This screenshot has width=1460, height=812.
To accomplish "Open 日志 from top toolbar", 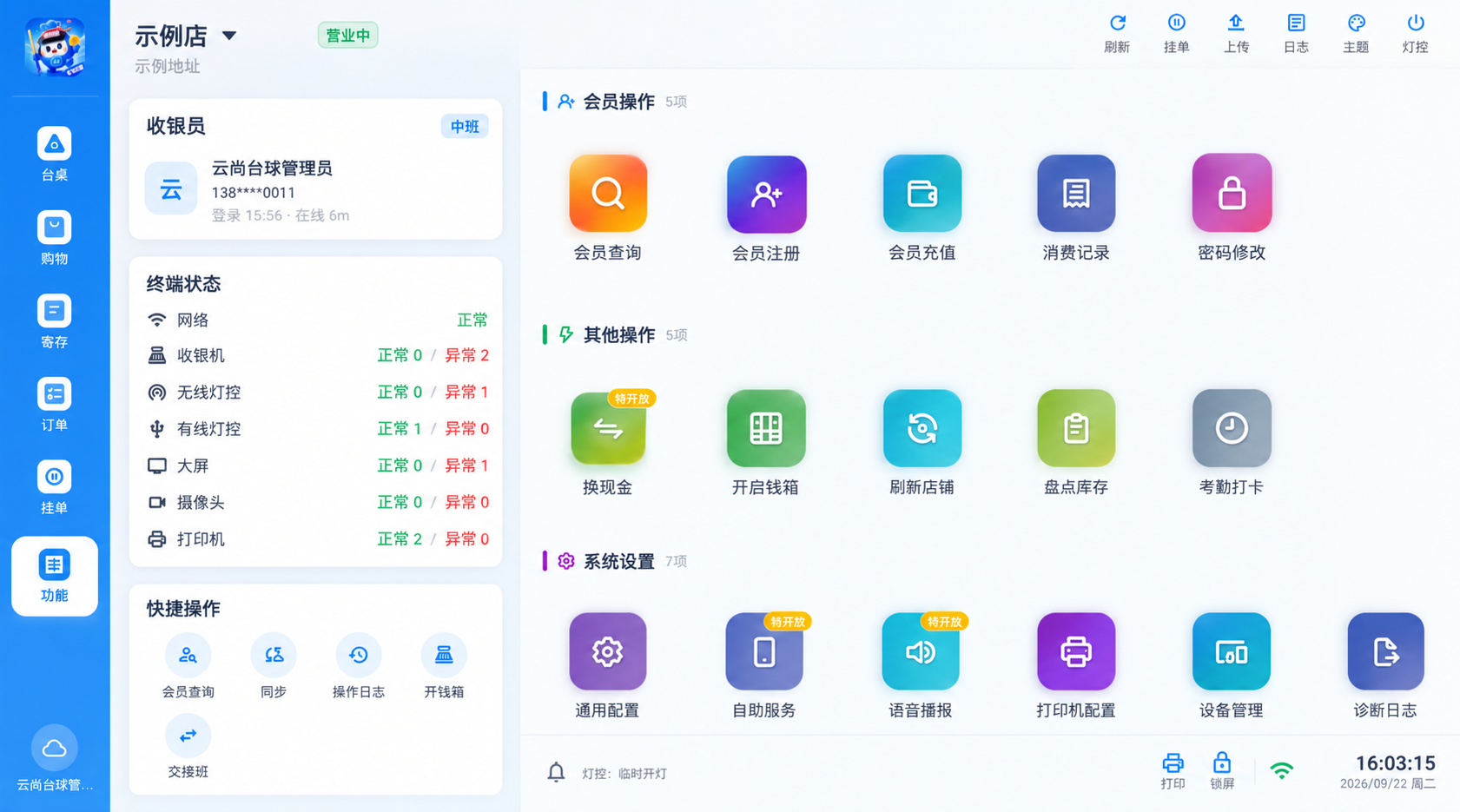I will [1296, 34].
